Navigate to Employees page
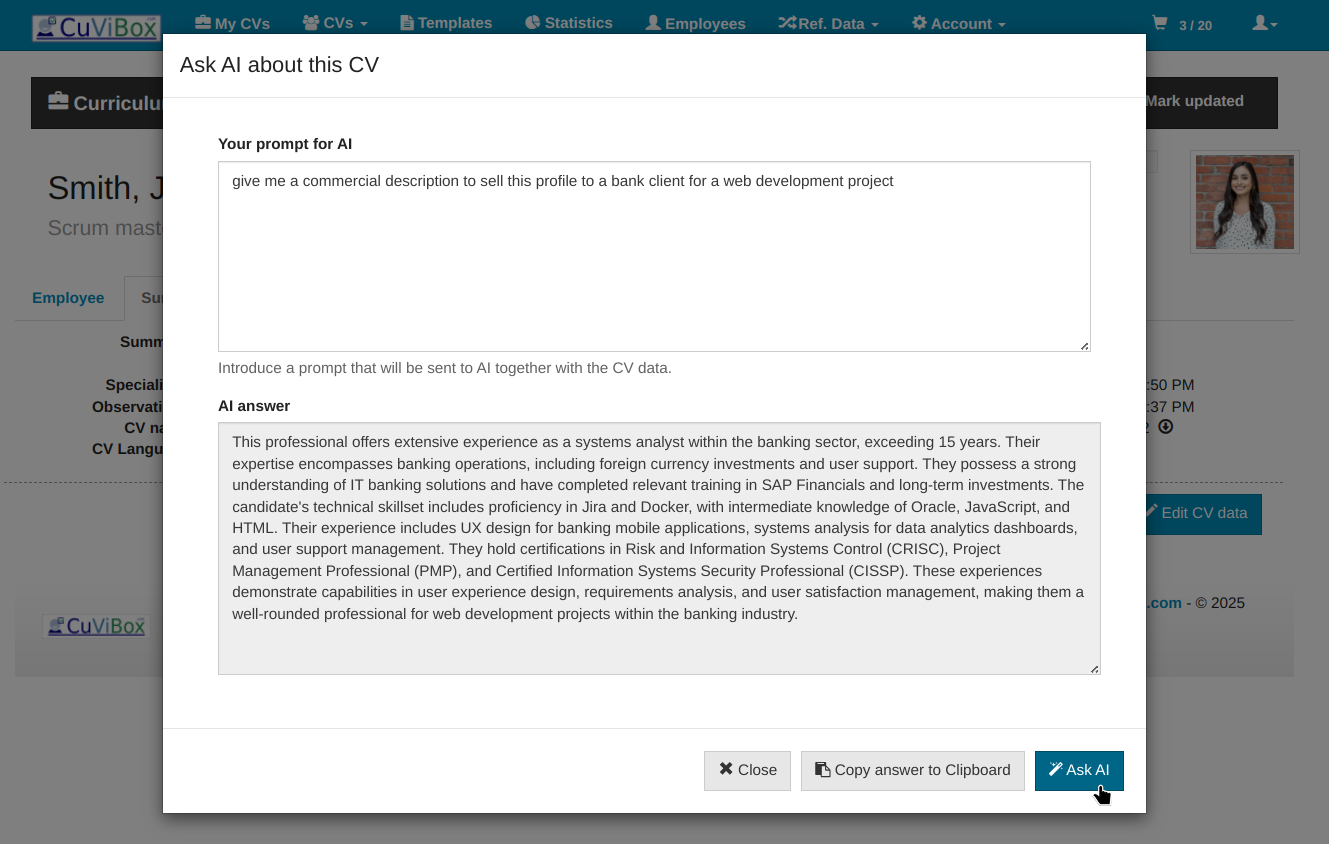 tap(695, 23)
